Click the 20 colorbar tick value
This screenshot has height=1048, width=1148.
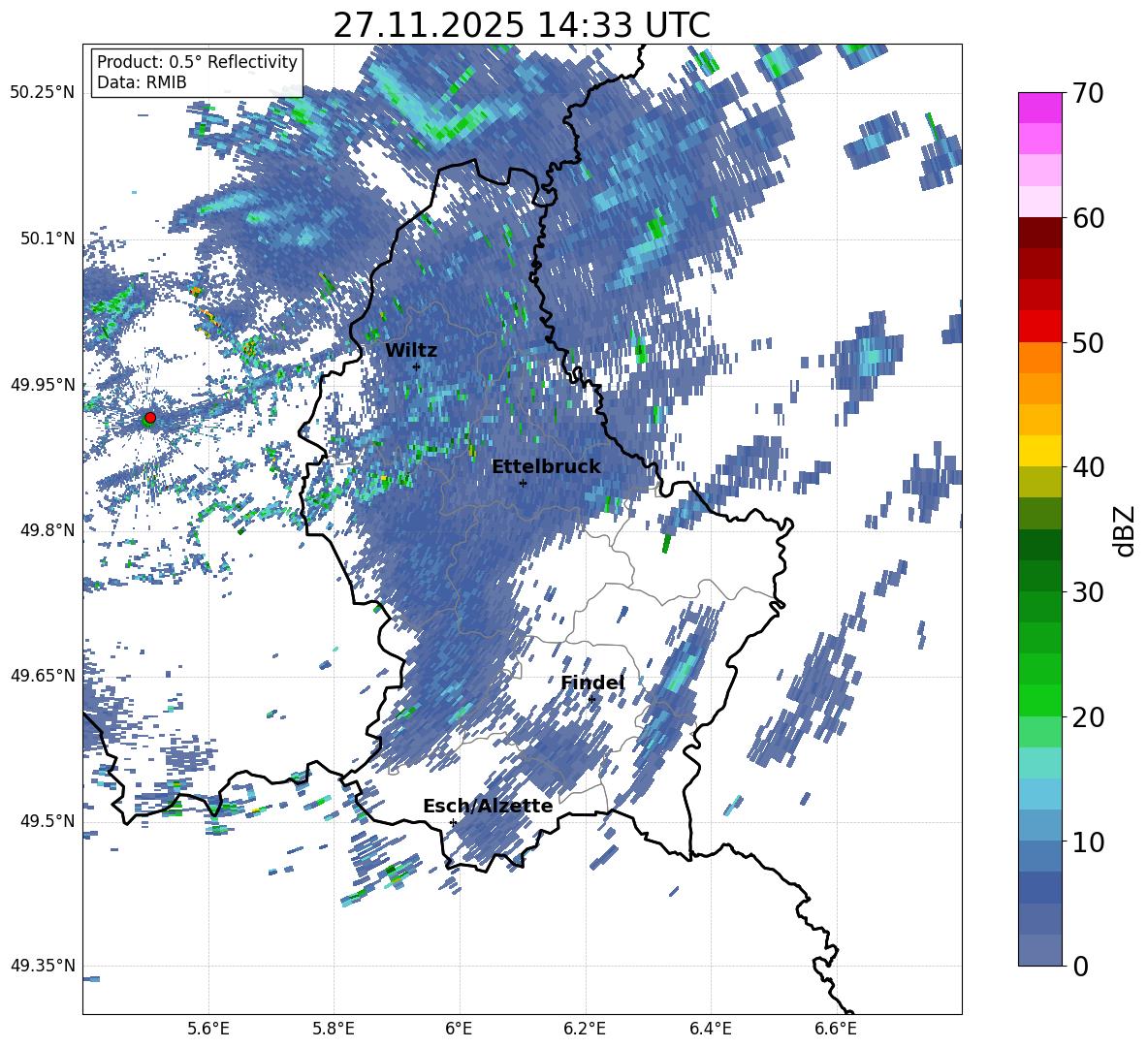(x=1088, y=717)
